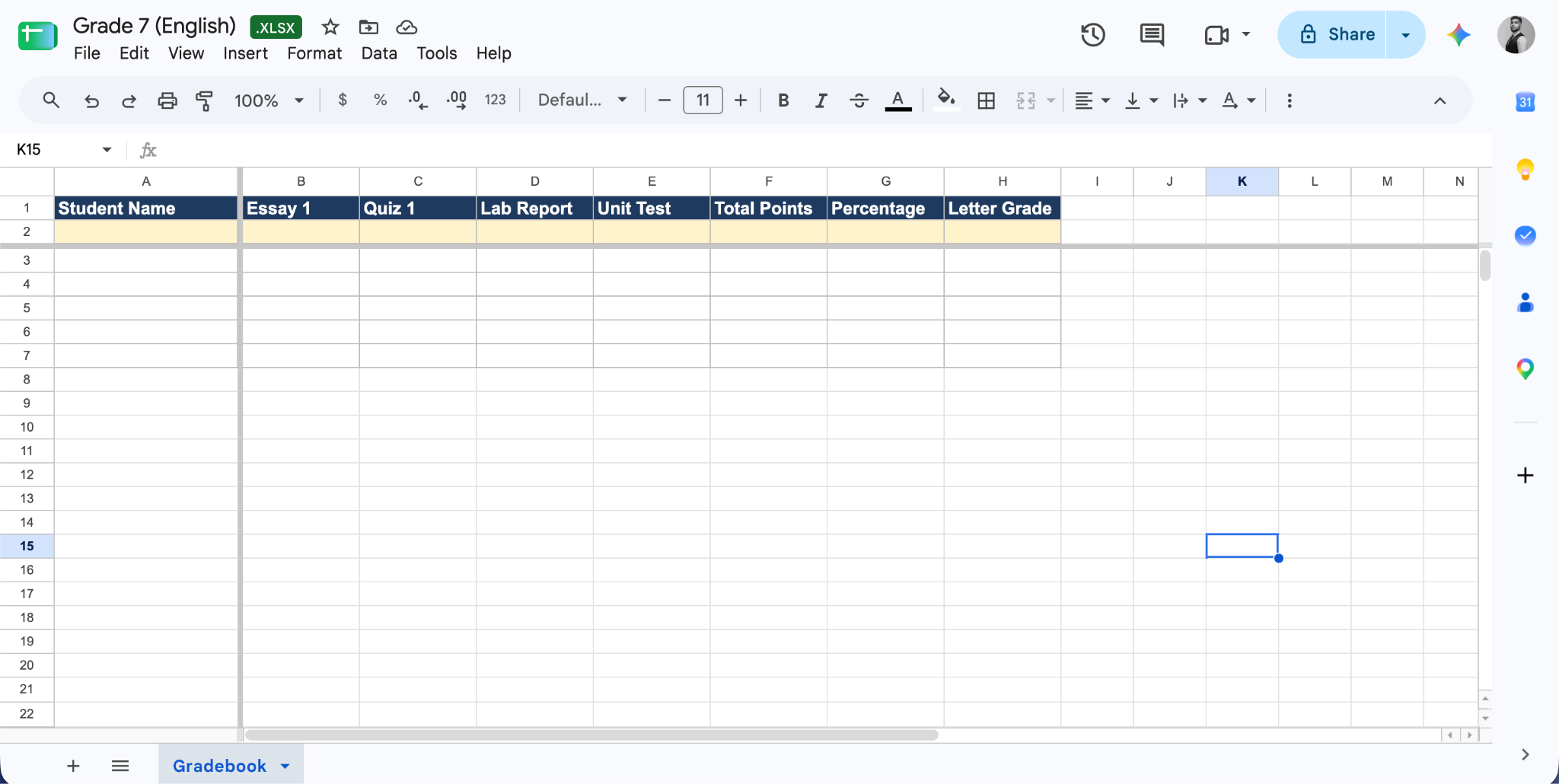1559x784 pixels.
Task: Redo the last action
Action: 129,100
